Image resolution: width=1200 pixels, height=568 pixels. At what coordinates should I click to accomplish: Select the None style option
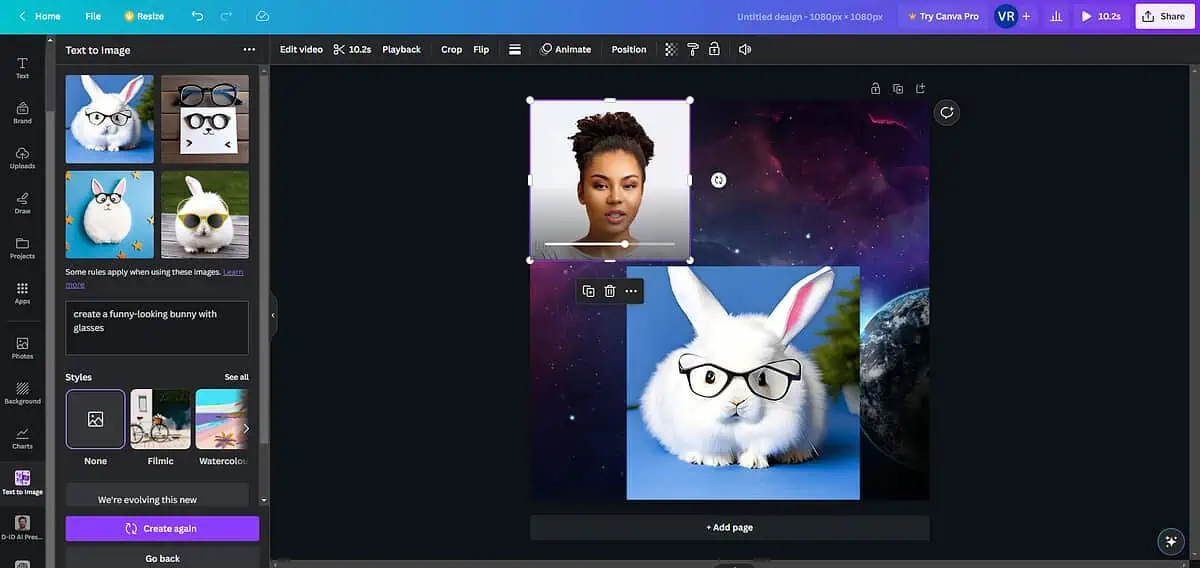pyautogui.click(x=95, y=420)
